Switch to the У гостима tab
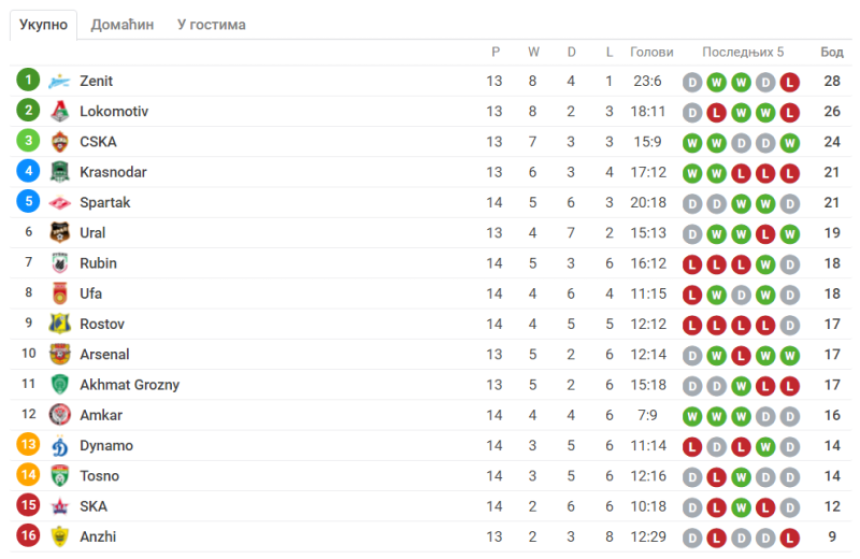 point(211,25)
